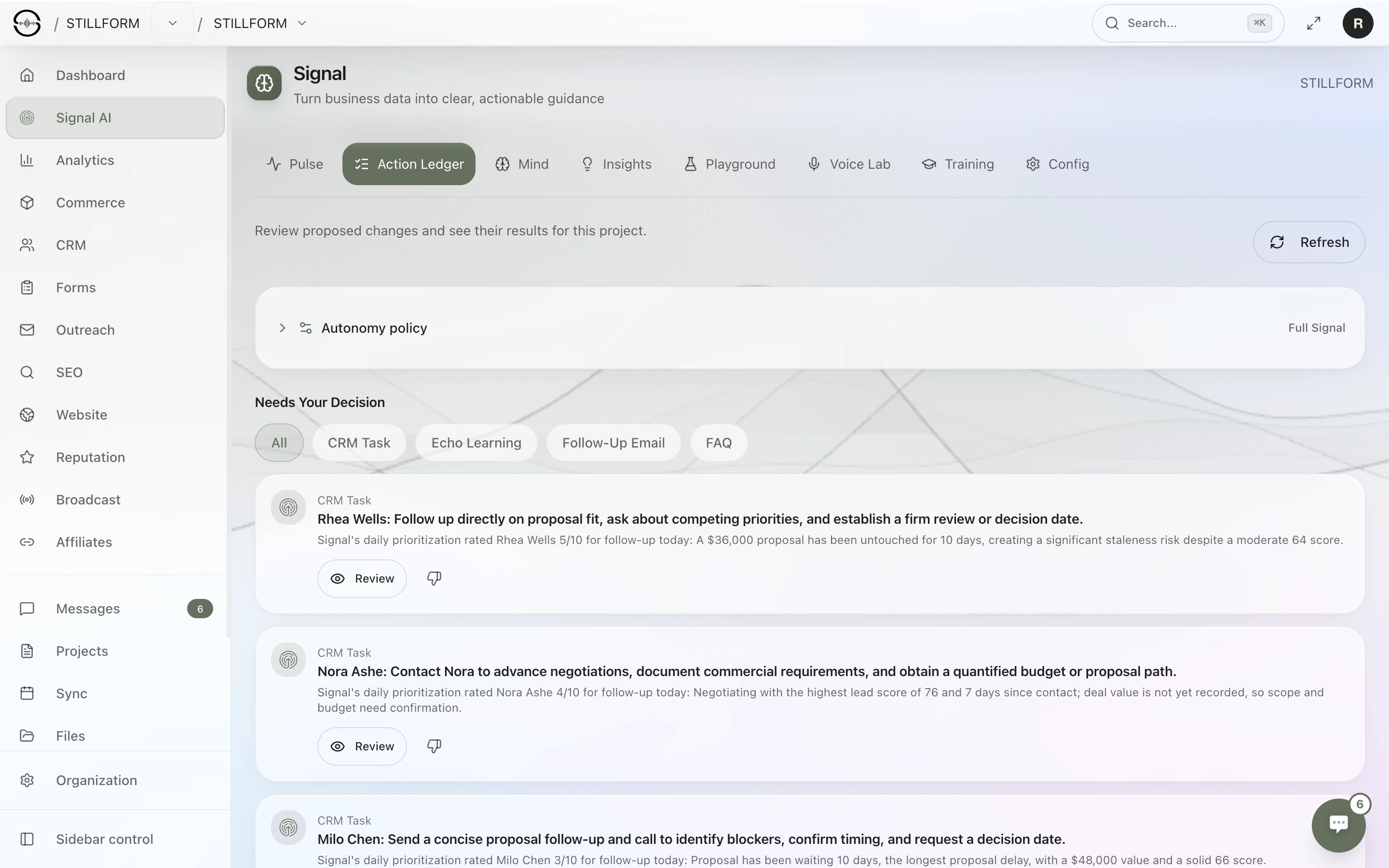
Task: Review the Nora Ashe CRM task
Action: (x=362, y=746)
